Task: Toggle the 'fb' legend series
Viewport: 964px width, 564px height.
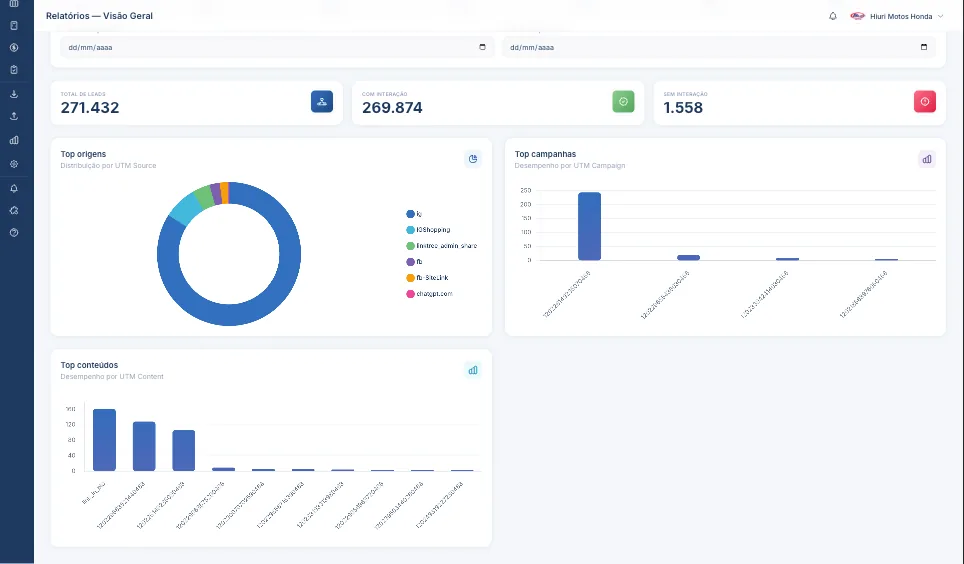Action: coord(414,262)
